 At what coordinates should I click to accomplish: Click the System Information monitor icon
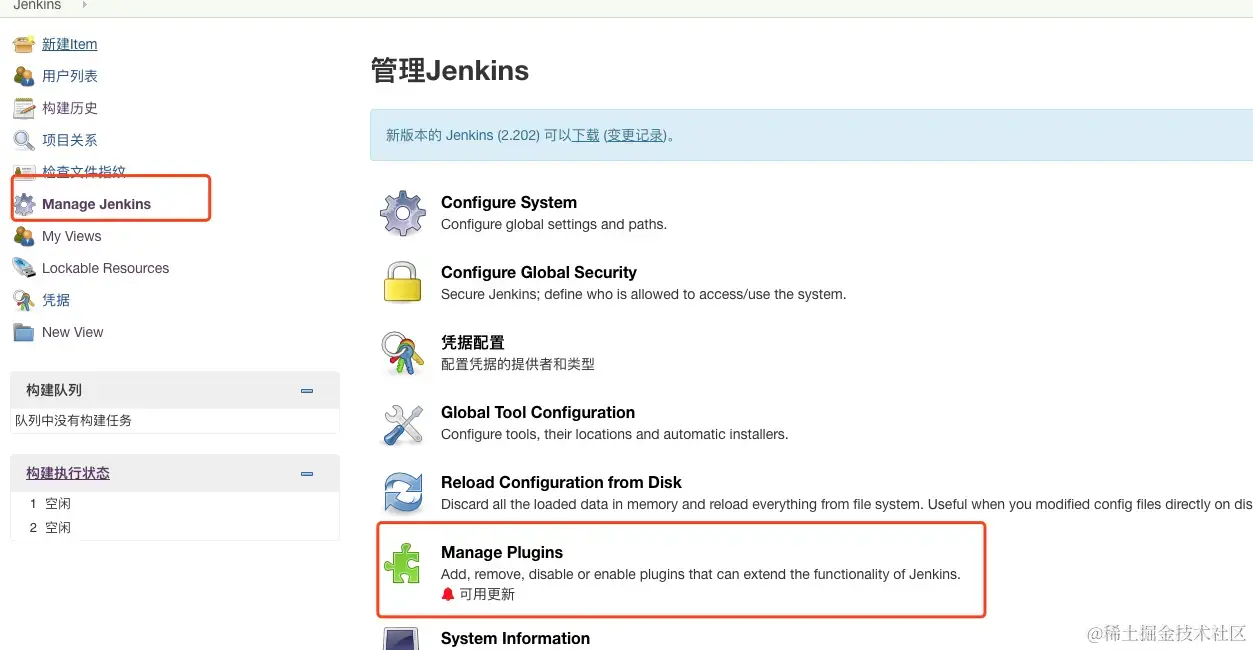pyautogui.click(x=403, y=638)
